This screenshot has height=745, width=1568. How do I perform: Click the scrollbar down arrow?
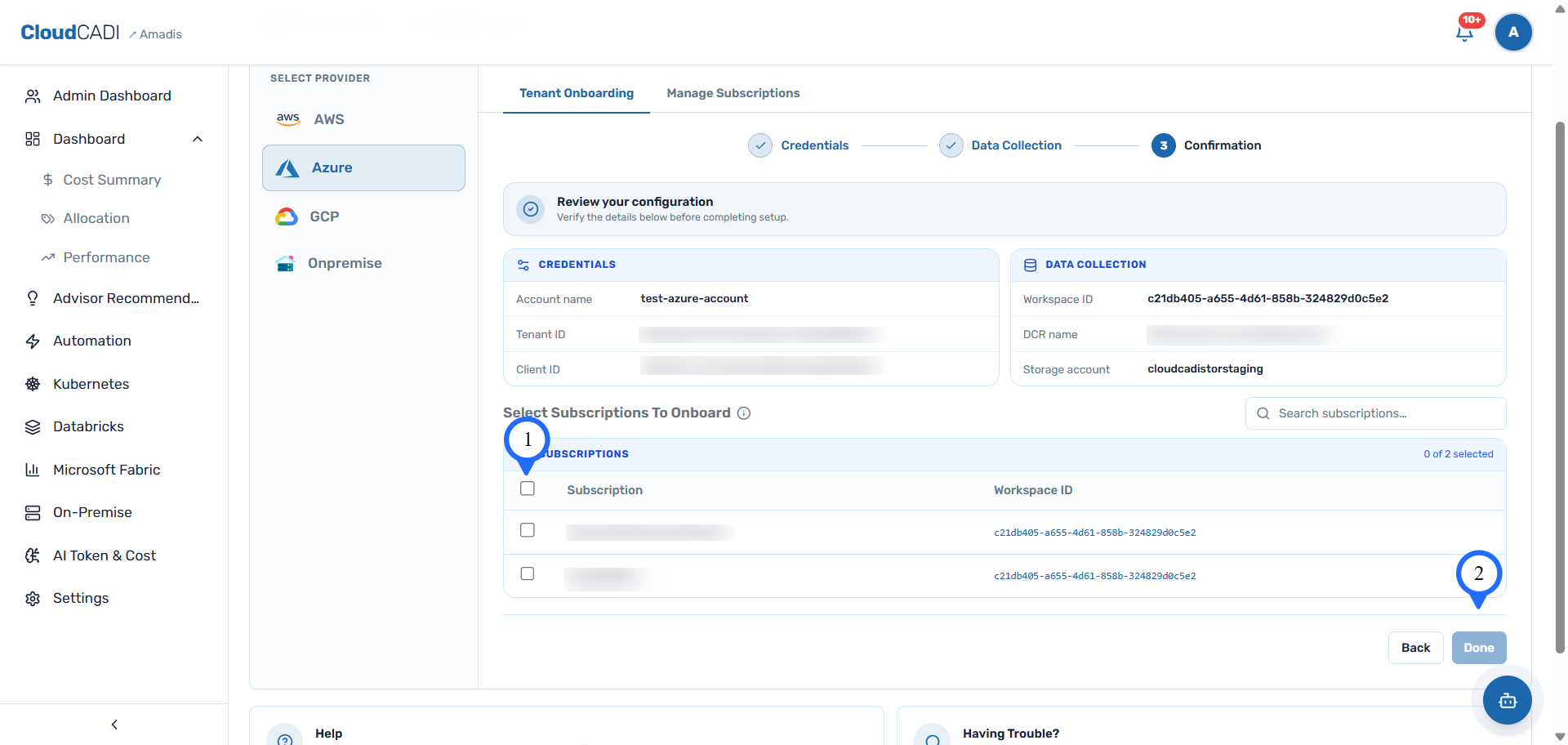1560,737
